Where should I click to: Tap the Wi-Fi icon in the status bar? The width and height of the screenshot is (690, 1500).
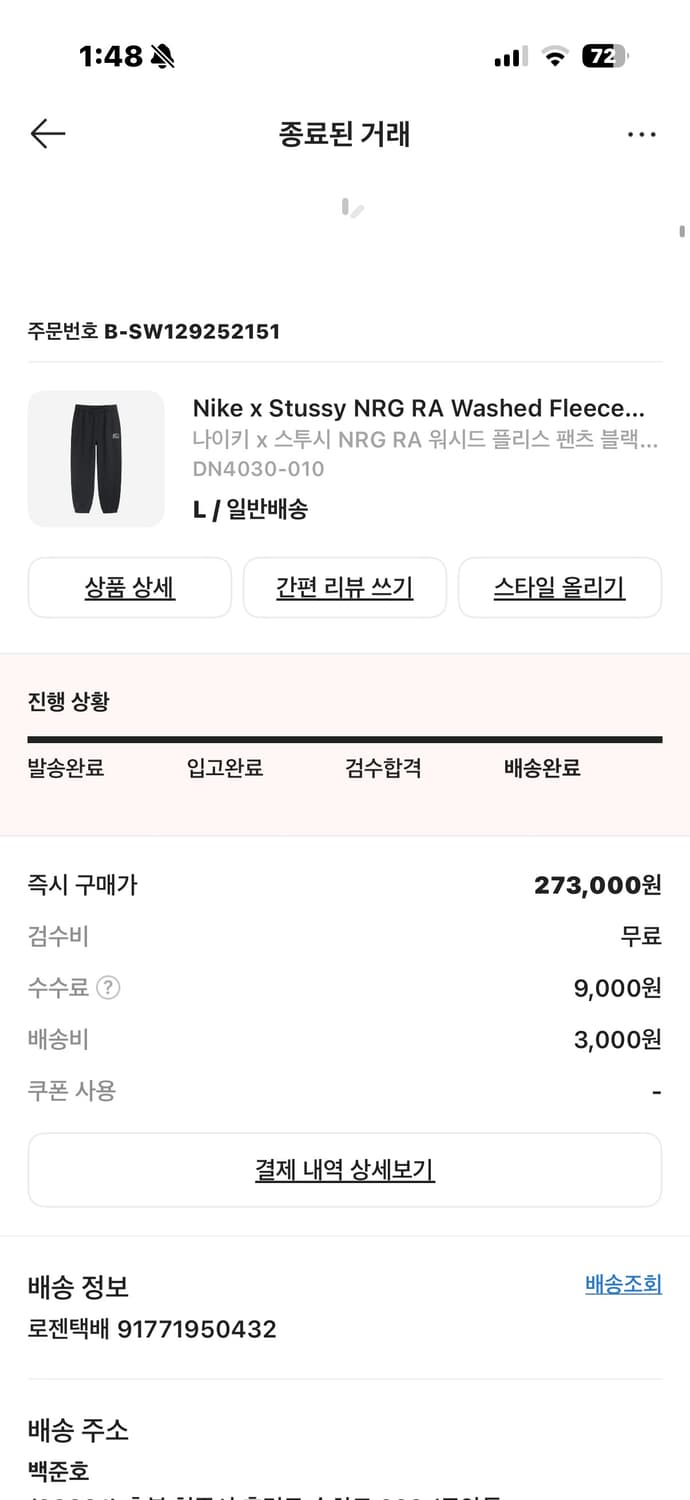[556, 57]
